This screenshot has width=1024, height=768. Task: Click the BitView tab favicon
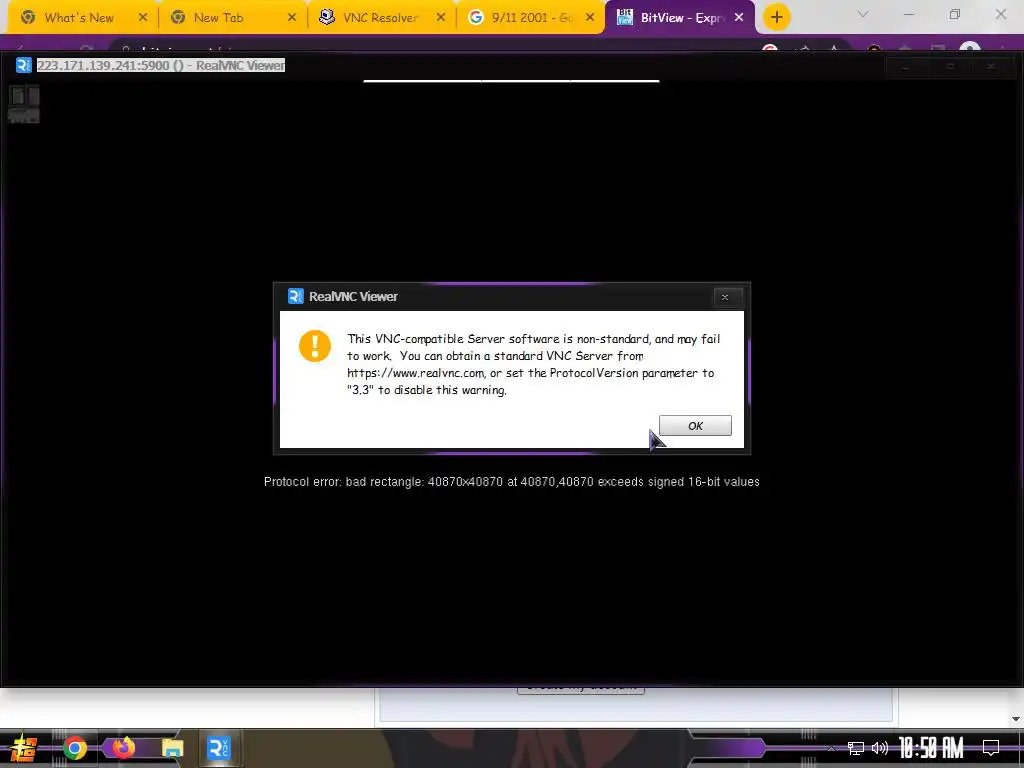click(x=625, y=17)
